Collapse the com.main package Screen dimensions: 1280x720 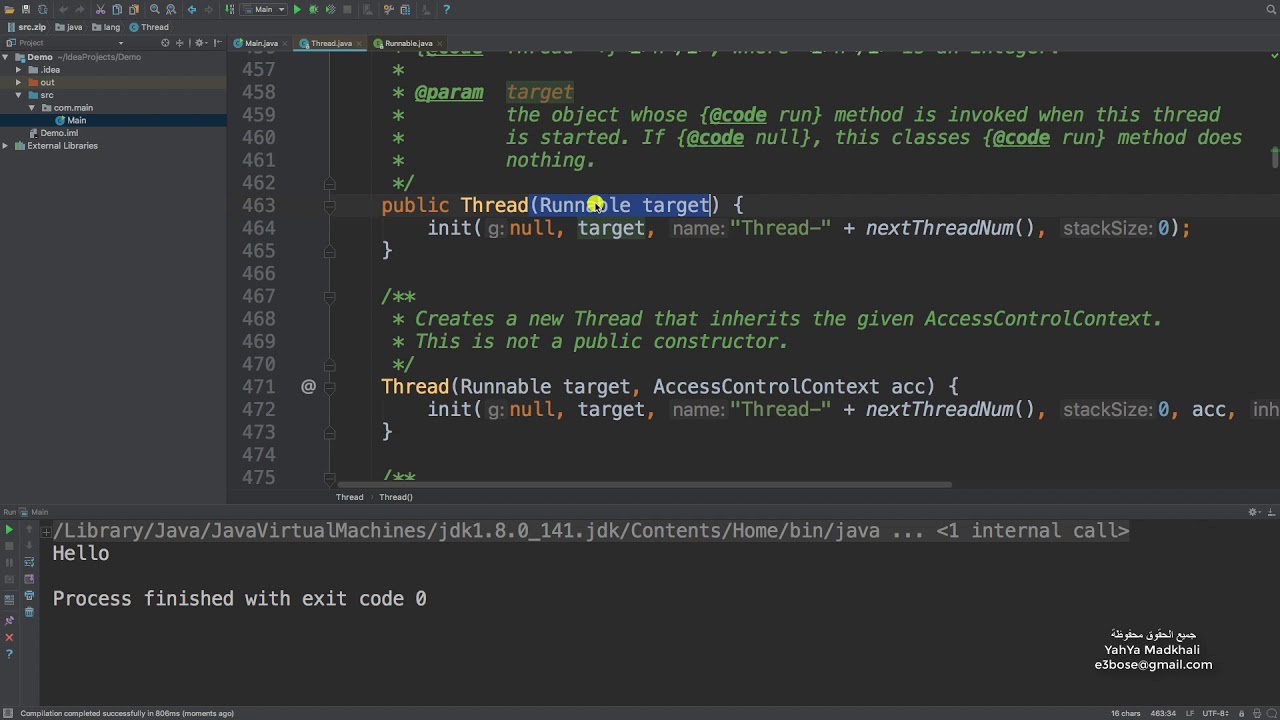31,107
